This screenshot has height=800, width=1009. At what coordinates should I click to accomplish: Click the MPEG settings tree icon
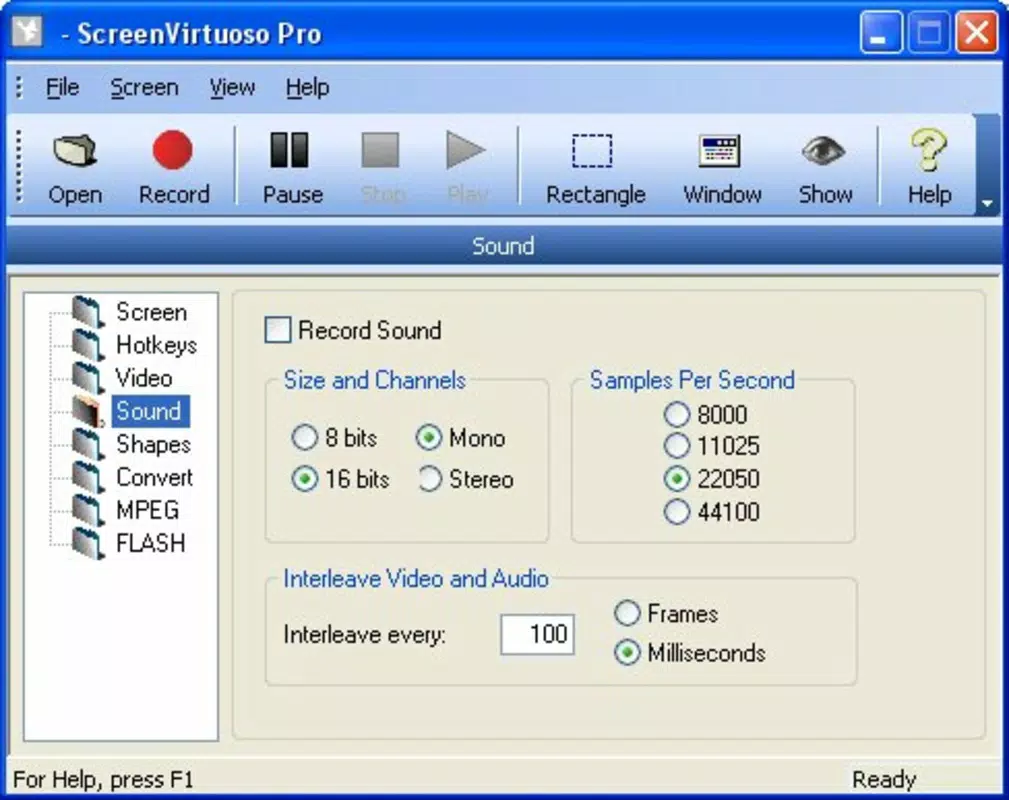point(88,510)
